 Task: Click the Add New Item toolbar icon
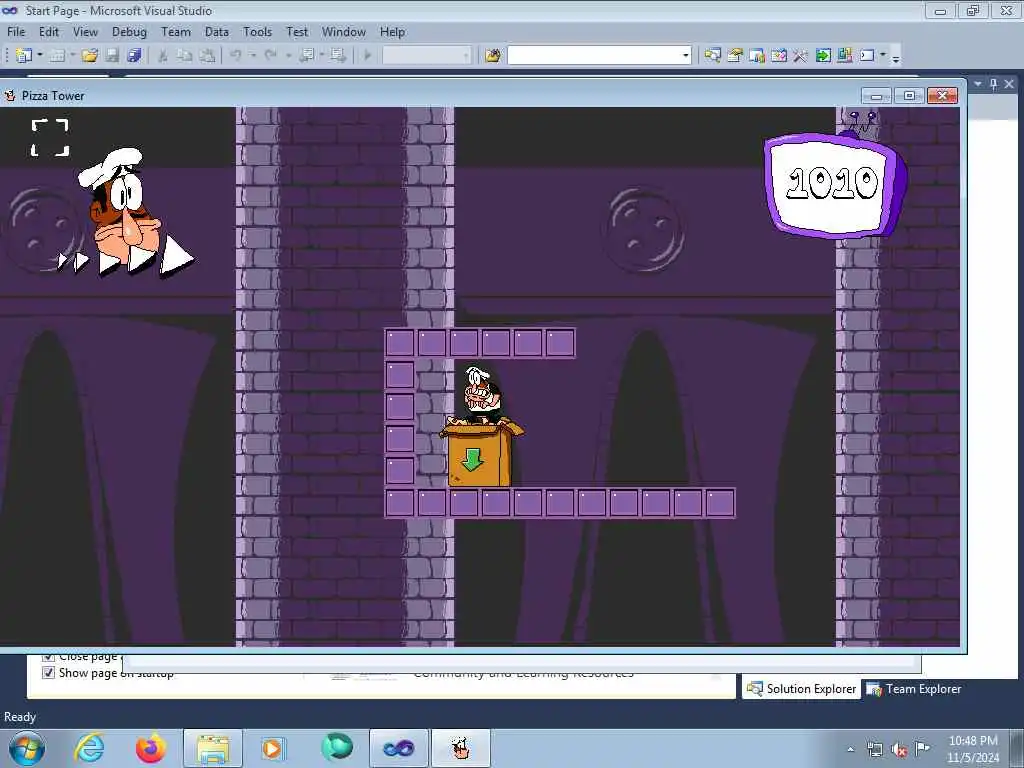(57, 56)
